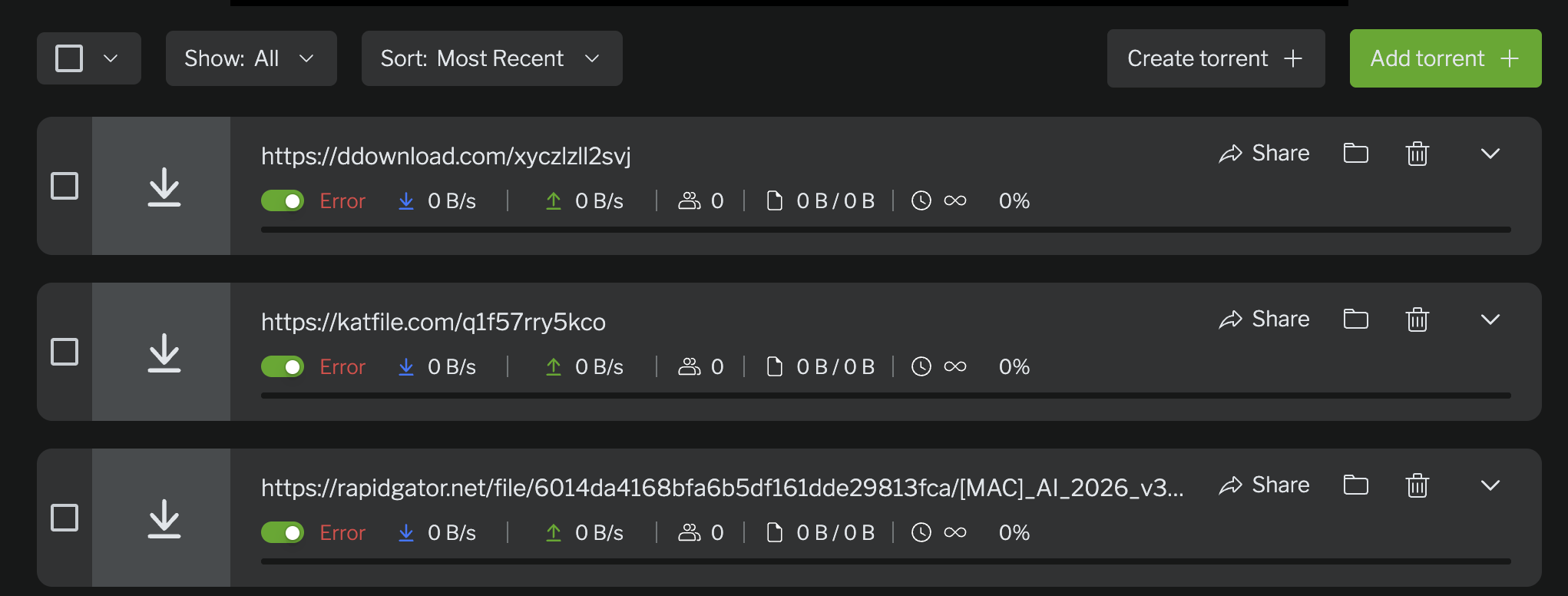
Task: Open the select-all options dropdown arrow
Action: [x=111, y=58]
